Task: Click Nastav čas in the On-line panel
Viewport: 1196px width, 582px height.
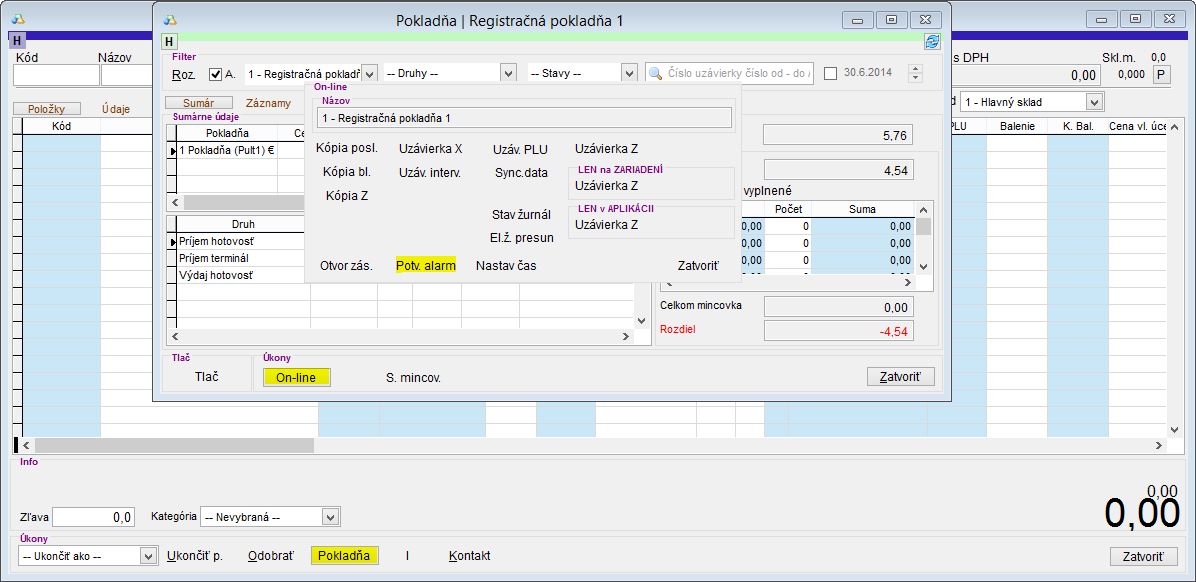Action: coord(506,266)
